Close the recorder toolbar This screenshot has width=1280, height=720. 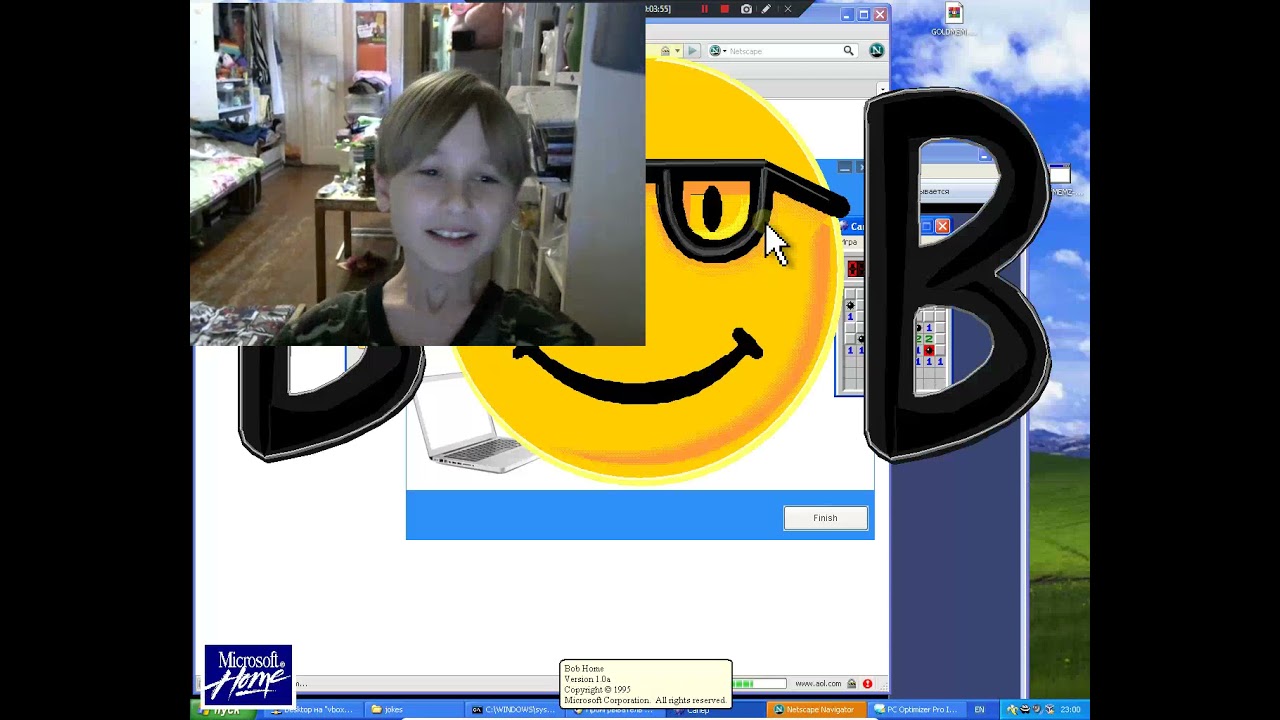(x=788, y=10)
